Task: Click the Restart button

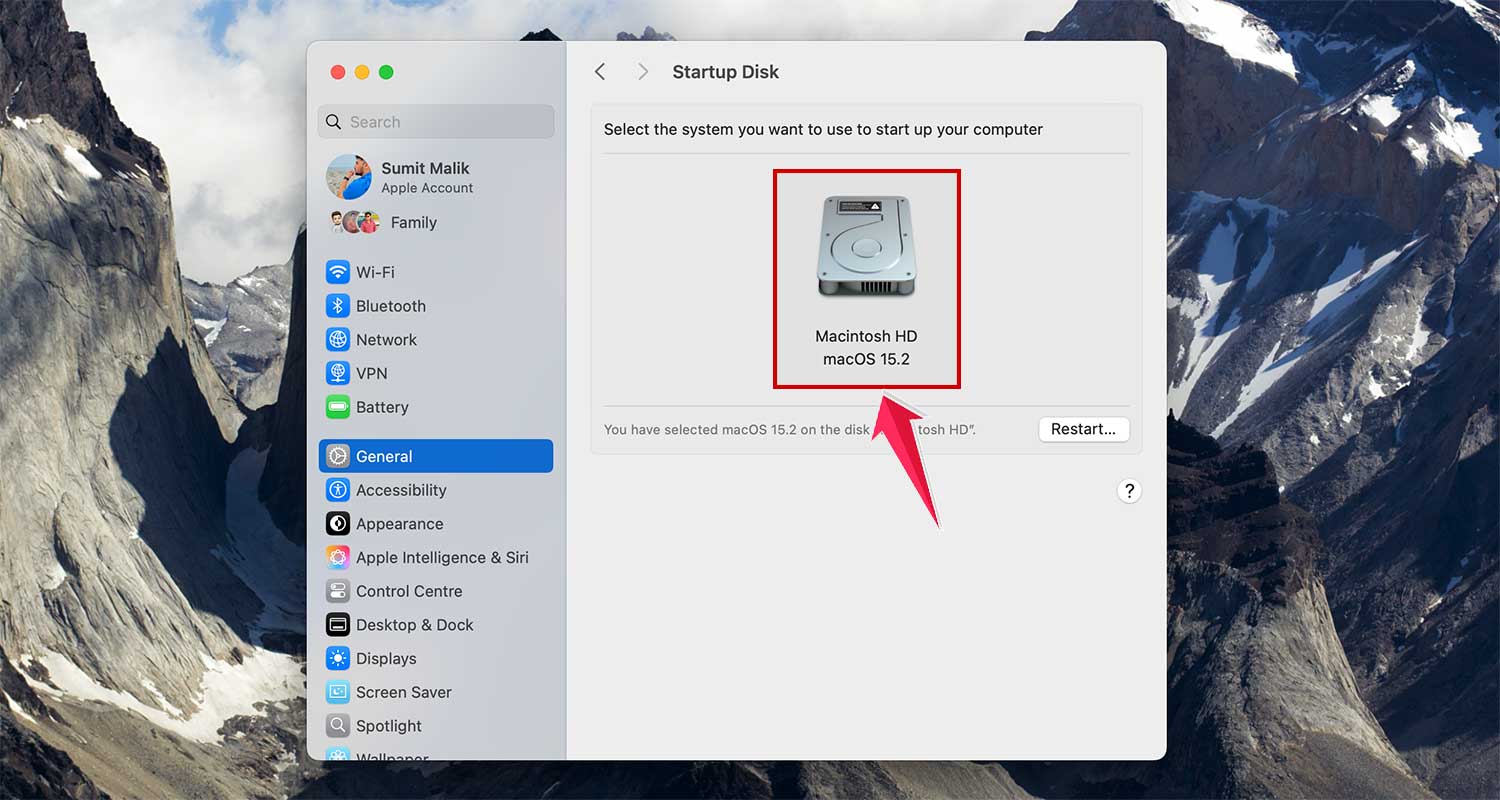Action: tap(1084, 429)
